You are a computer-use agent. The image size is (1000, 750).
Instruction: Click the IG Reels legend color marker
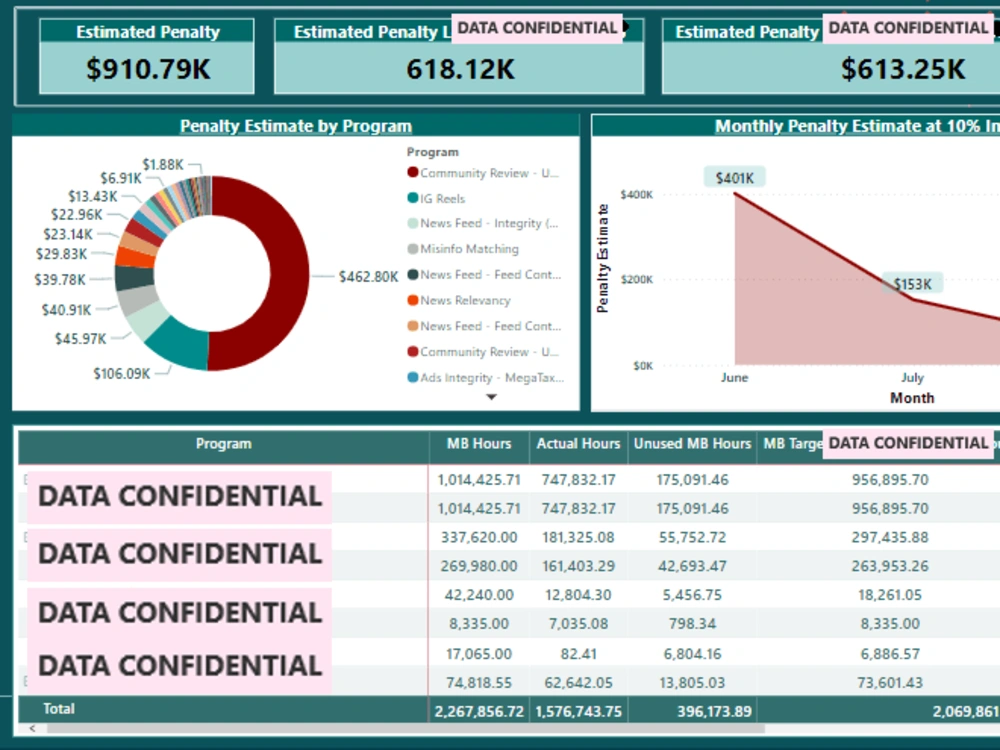pos(412,197)
